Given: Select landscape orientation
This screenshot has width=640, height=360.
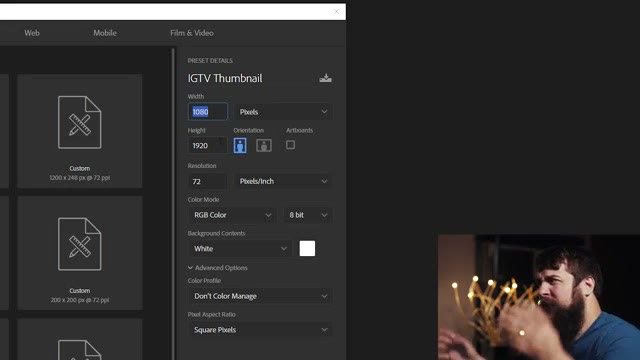Looking at the screenshot, I should tap(264, 145).
